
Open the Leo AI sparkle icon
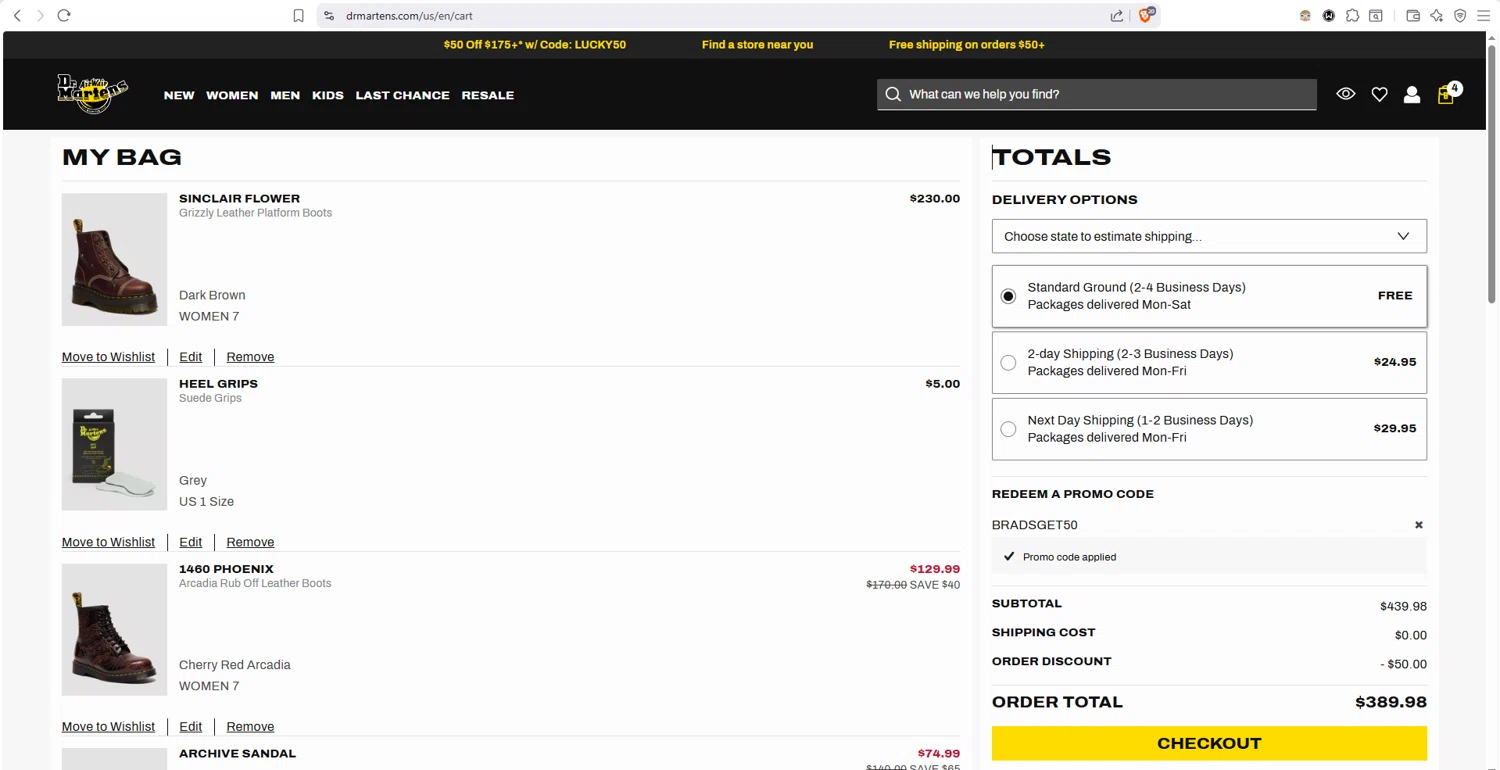(1437, 16)
